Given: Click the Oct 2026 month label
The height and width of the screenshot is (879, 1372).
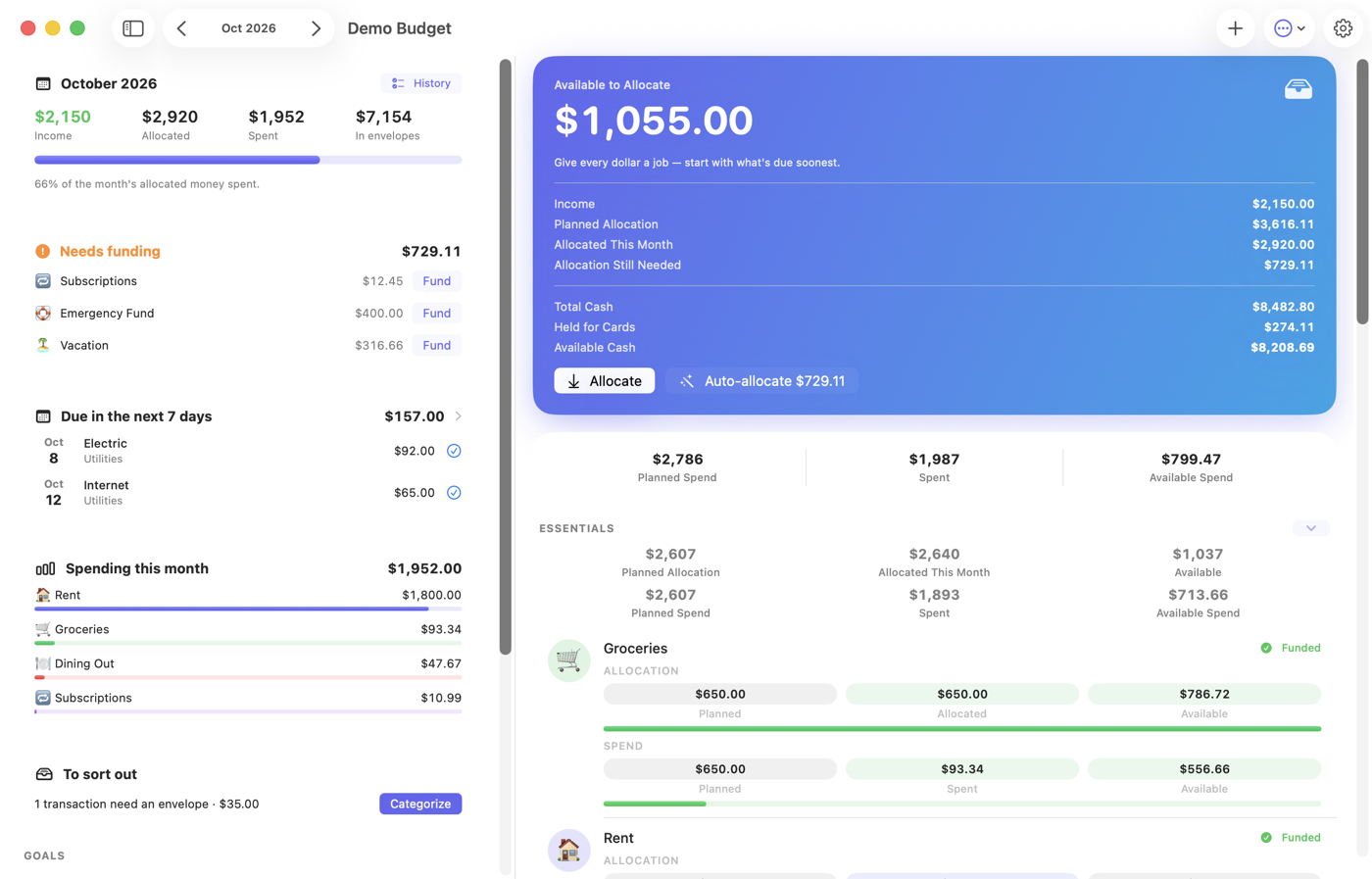Looking at the screenshot, I should (249, 28).
